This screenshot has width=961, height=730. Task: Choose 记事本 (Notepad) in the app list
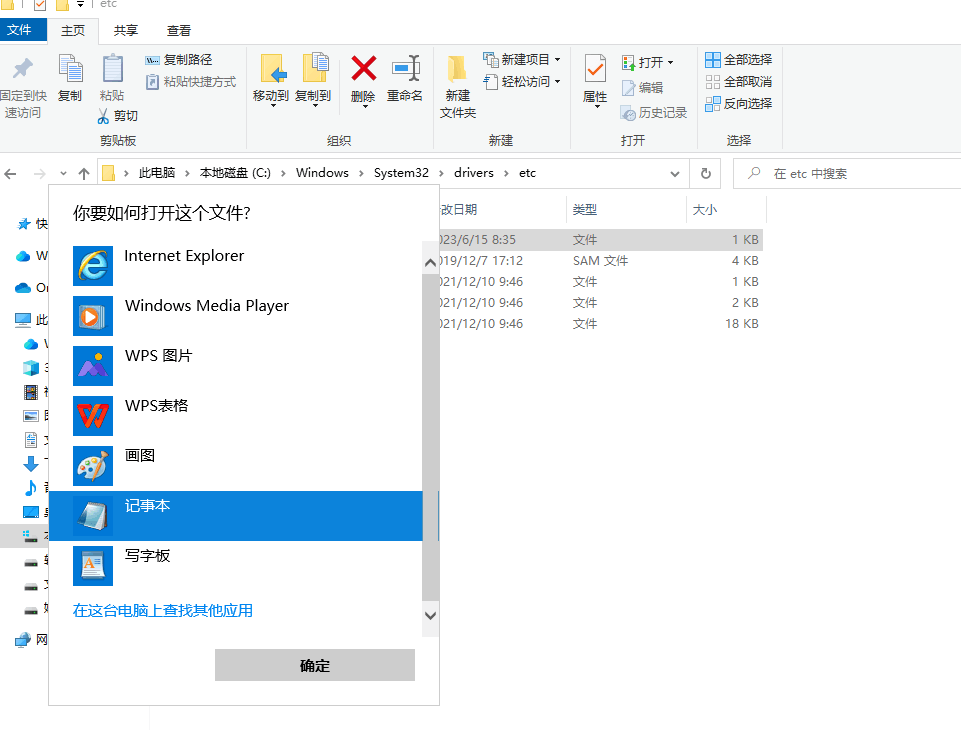235,515
